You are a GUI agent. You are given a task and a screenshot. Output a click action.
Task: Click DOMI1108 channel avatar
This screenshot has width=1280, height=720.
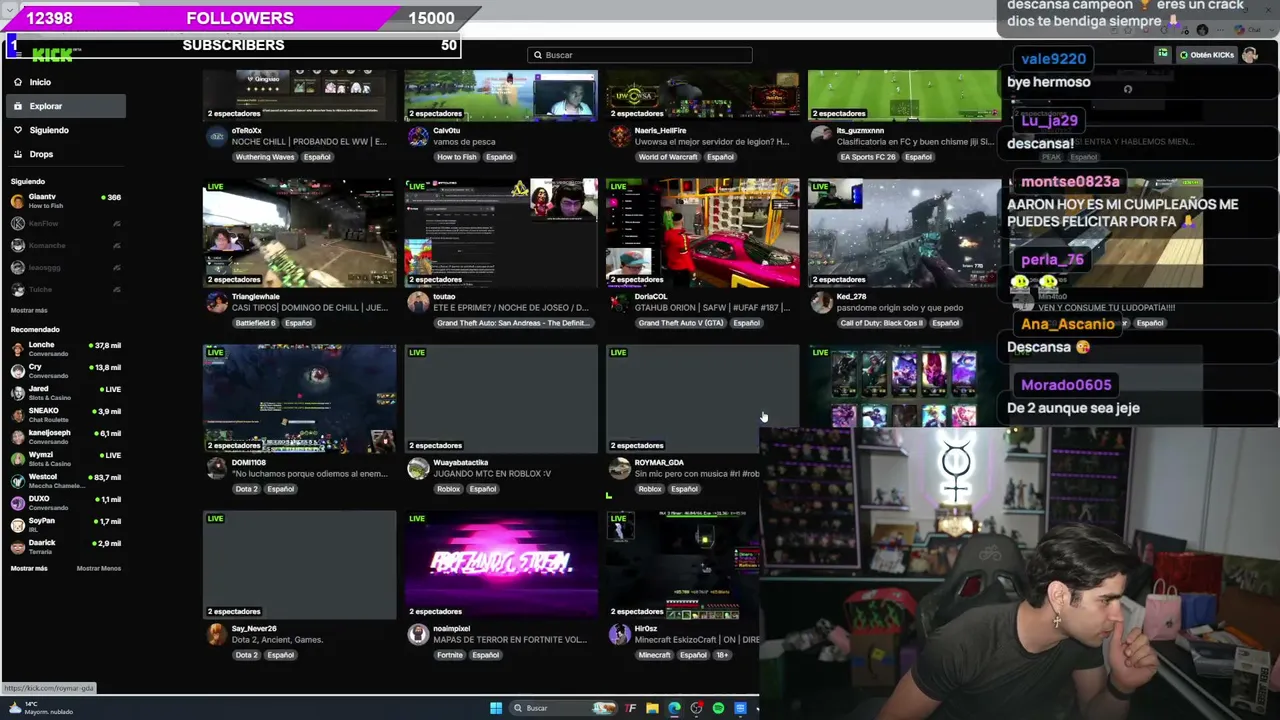tap(216, 468)
